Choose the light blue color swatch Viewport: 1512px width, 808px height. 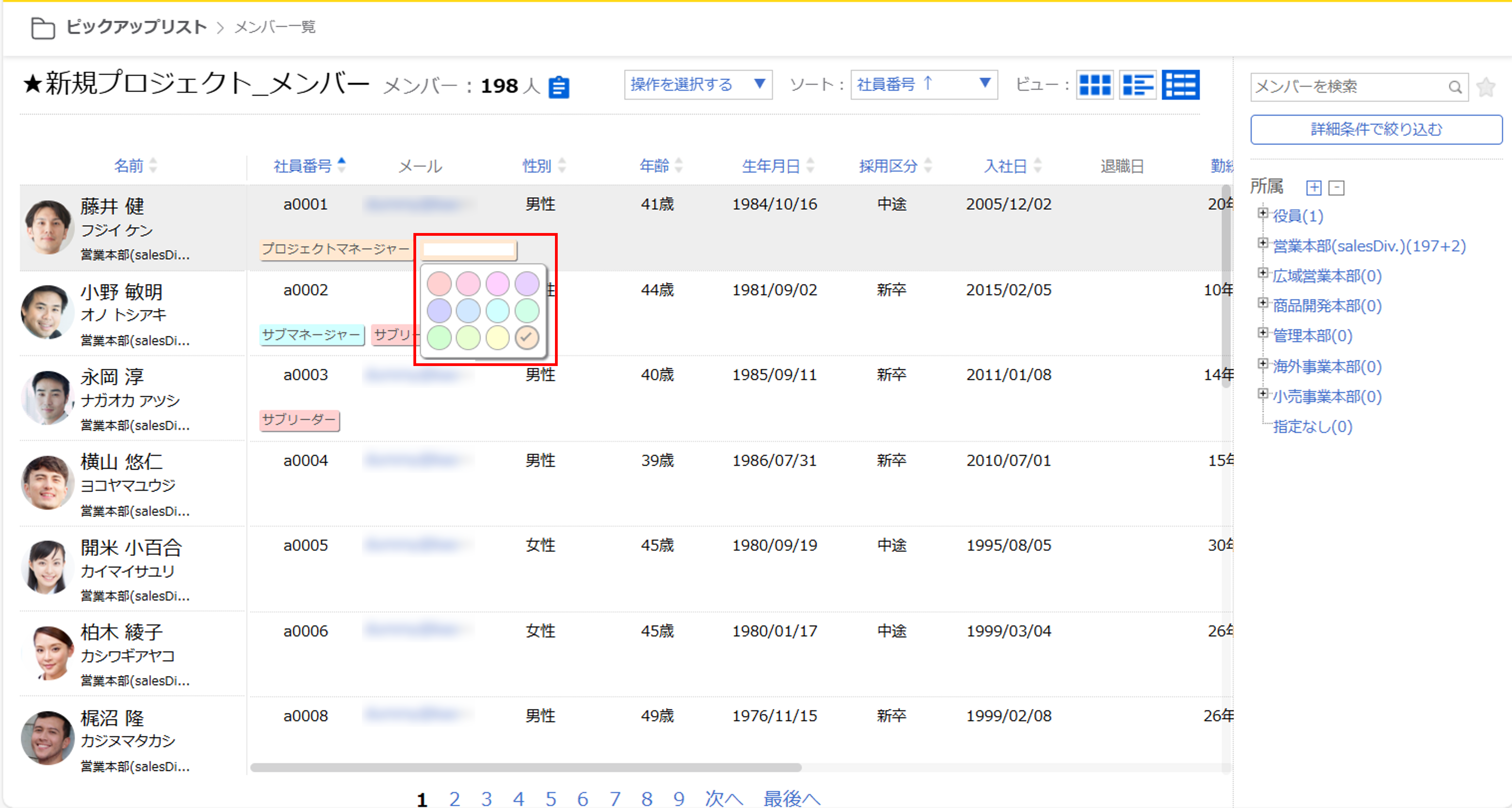pos(468,311)
